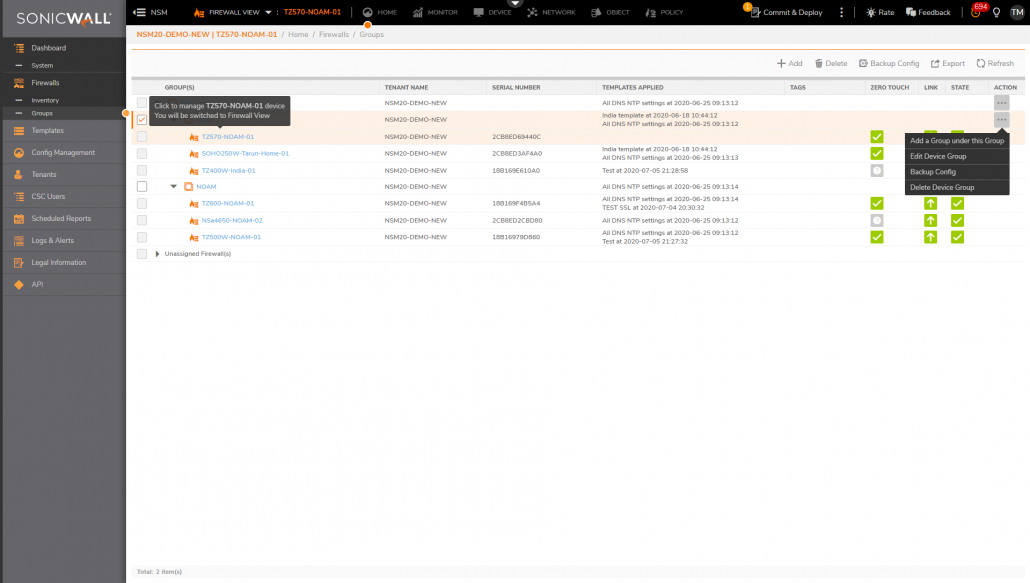Check the checkbox for TZ400W-India-01 row
This screenshot has width=1030, height=583.
click(141, 170)
